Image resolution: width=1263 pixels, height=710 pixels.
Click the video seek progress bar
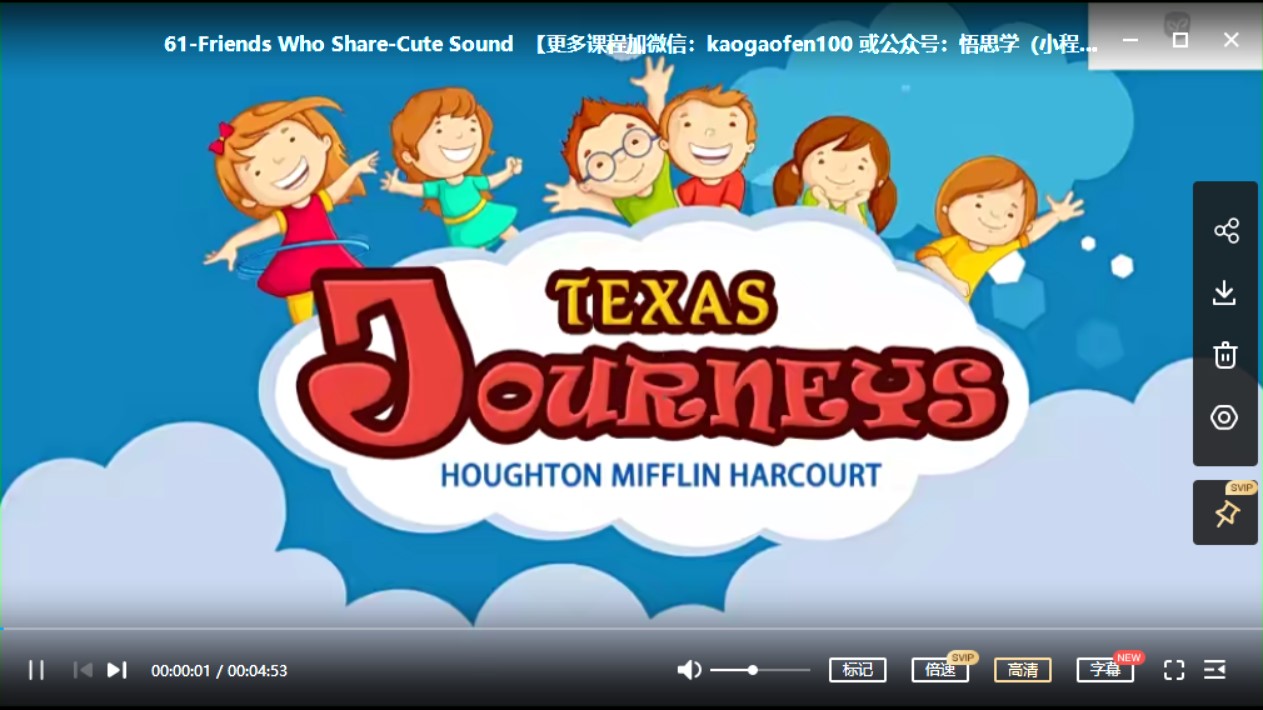(631, 629)
